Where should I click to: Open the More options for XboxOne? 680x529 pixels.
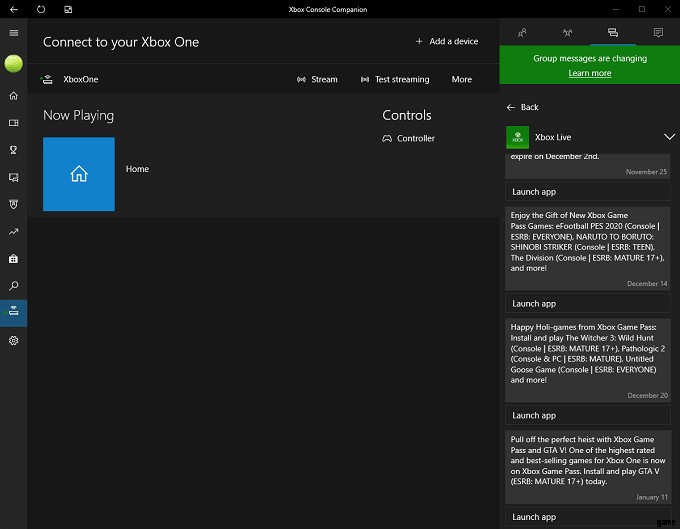pos(461,79)
